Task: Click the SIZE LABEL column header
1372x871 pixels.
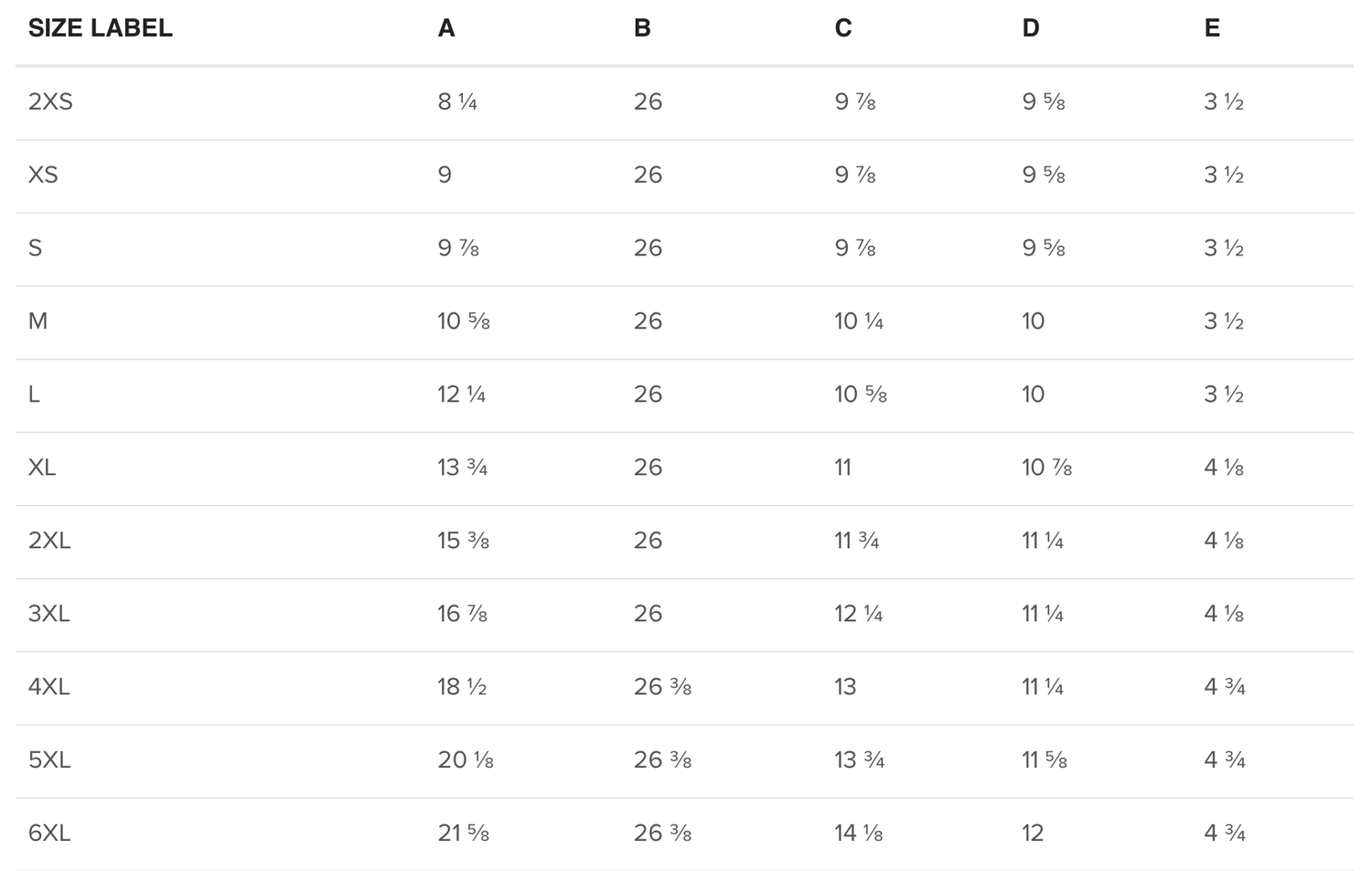Action: tap(100, 28)
